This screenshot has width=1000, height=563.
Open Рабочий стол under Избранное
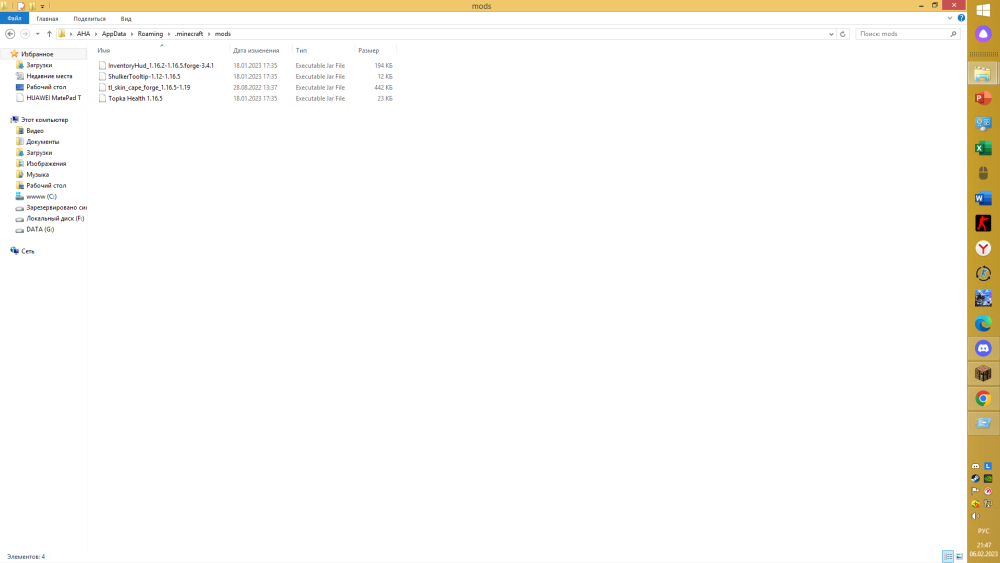point(46,87)
